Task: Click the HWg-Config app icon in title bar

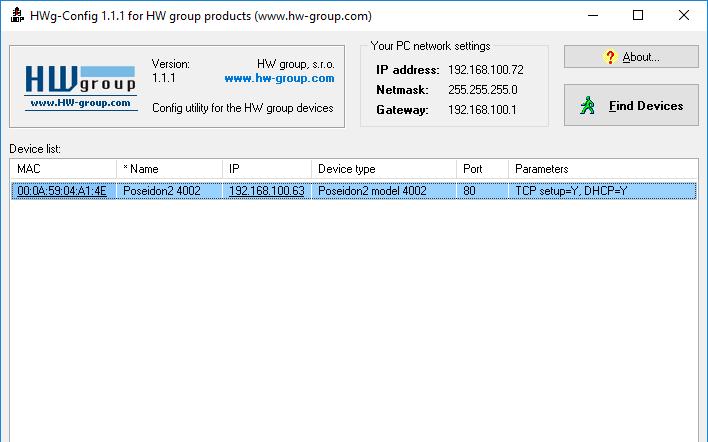Action: (x=17, y=15)
